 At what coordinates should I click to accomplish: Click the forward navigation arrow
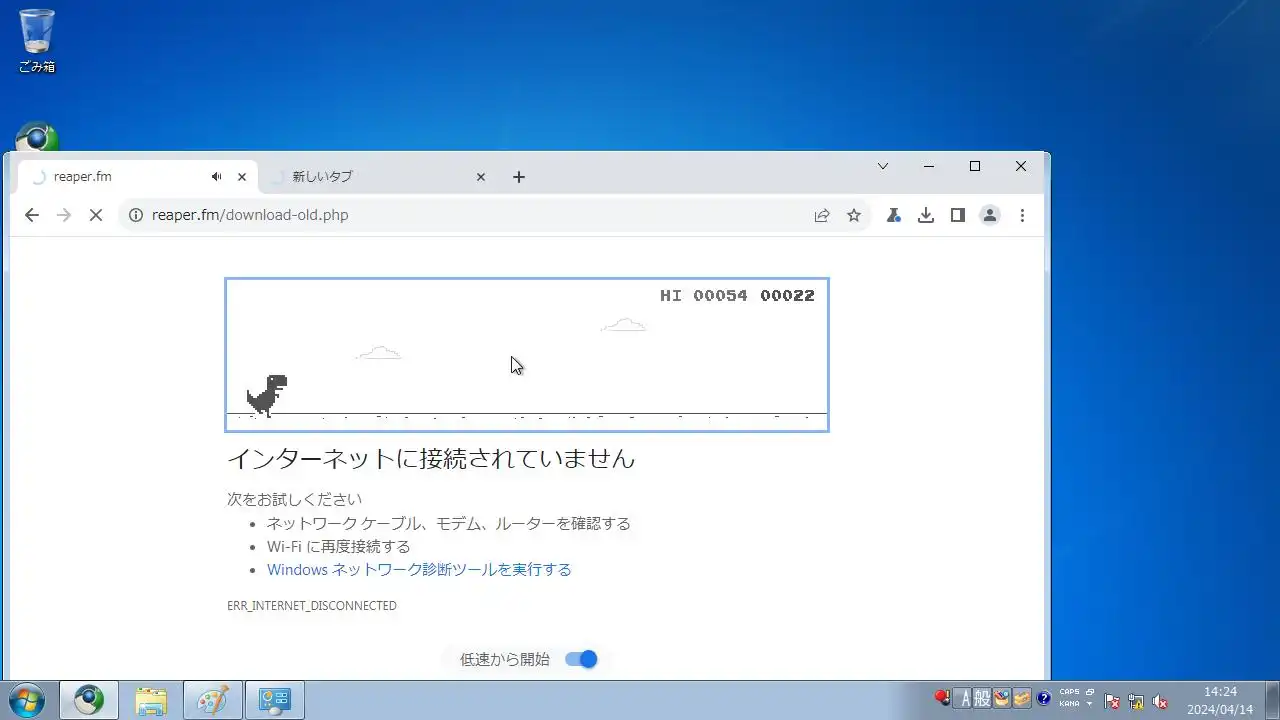pos(64,215)
